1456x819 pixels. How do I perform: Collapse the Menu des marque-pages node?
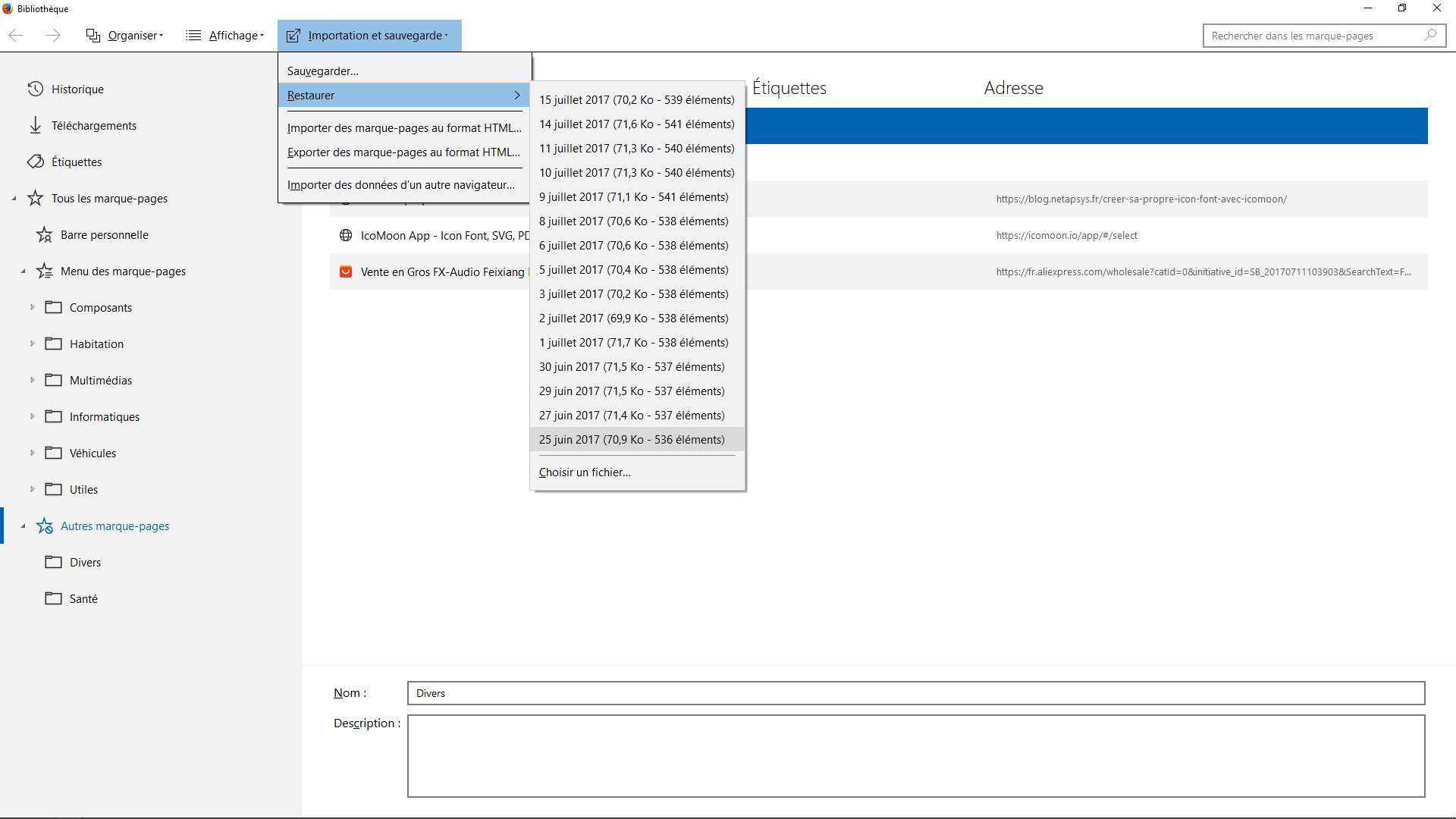23,271
